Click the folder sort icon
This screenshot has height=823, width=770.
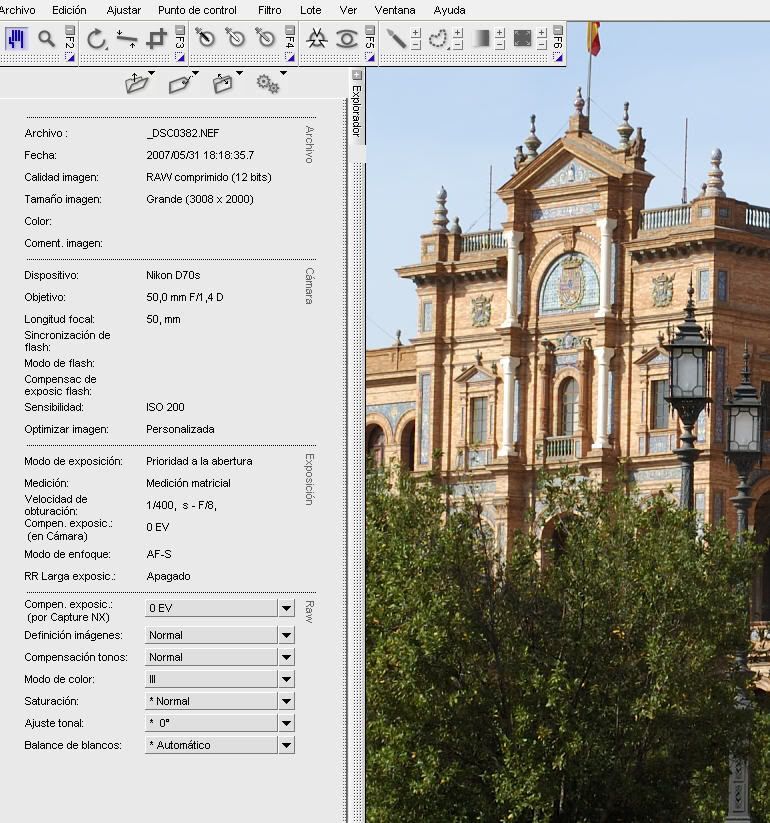[223, 83]
